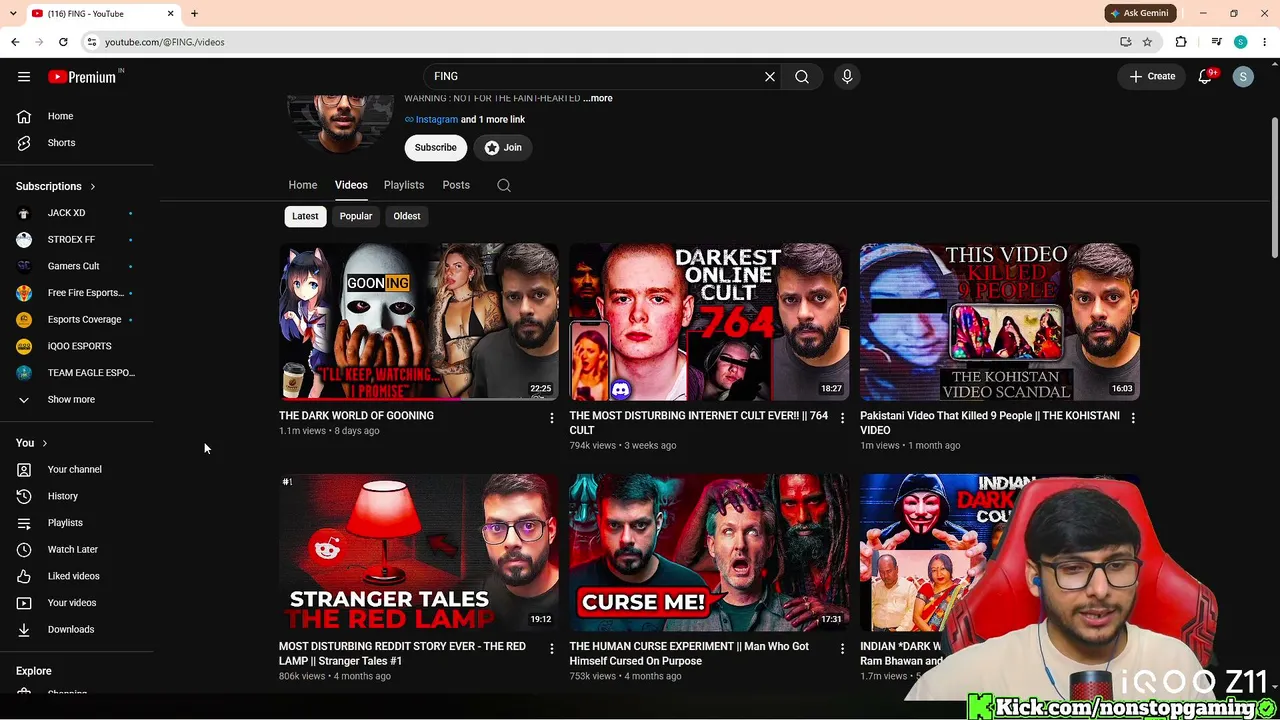This screenshot has height=720, width=1280.
Task: Go back to the previous page
Action: 15,42
